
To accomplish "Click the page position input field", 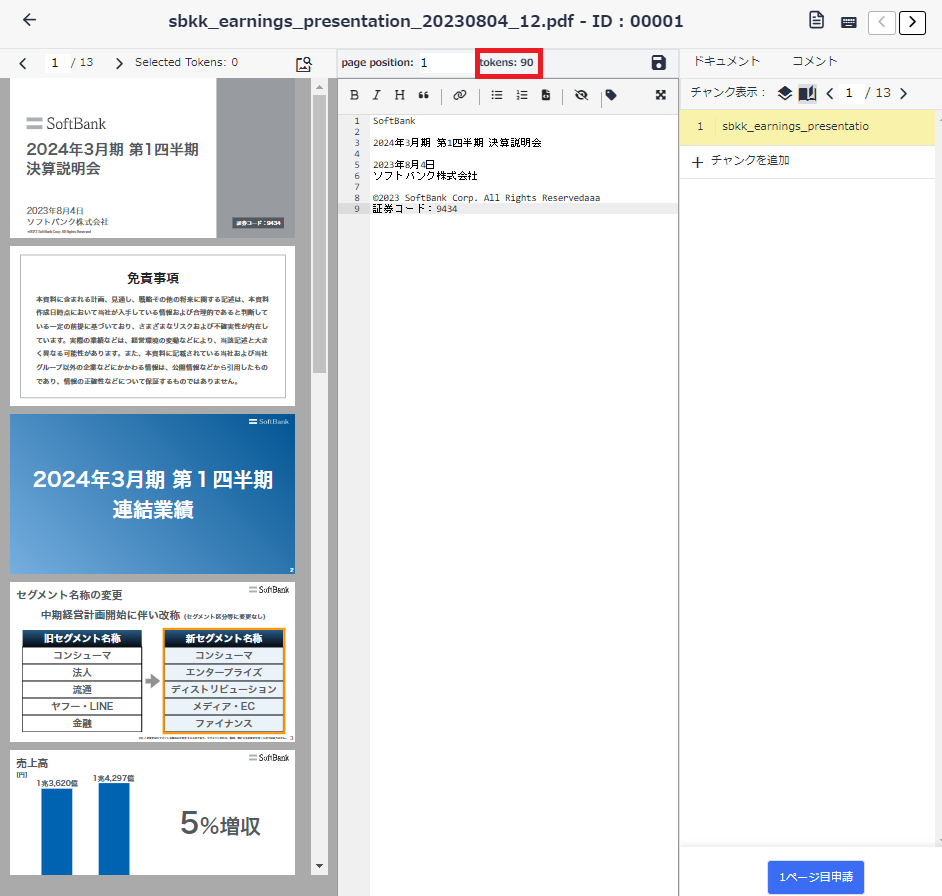I will click(x=446, y=62).
